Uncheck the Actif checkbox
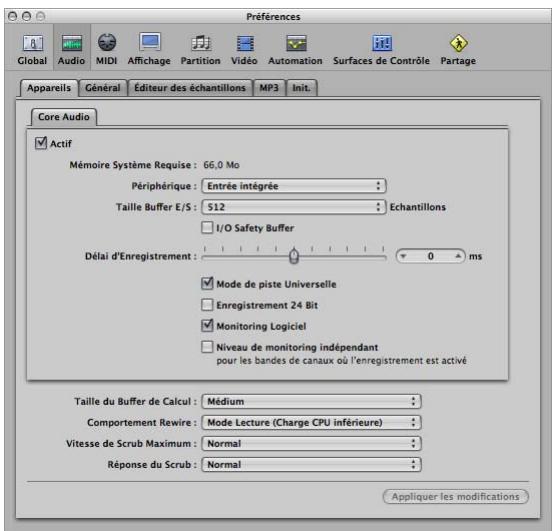The image size is (554, 531). click(41, 143)
